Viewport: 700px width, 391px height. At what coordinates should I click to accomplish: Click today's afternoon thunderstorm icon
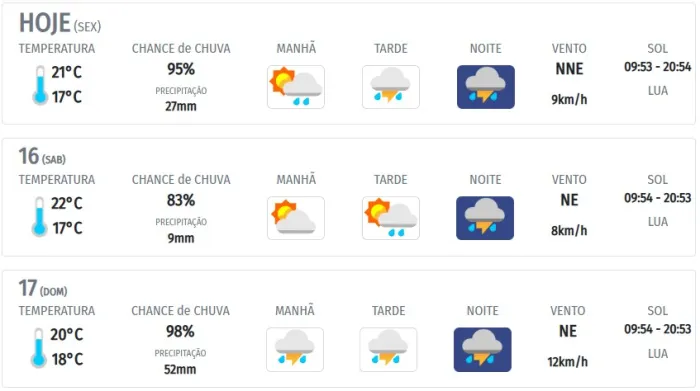(391, 87)
